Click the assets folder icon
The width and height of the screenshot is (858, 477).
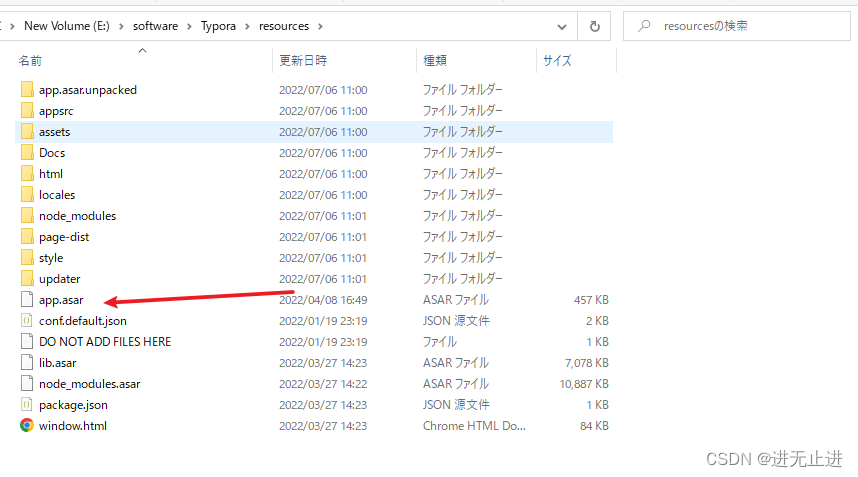(x=27, y=131)
